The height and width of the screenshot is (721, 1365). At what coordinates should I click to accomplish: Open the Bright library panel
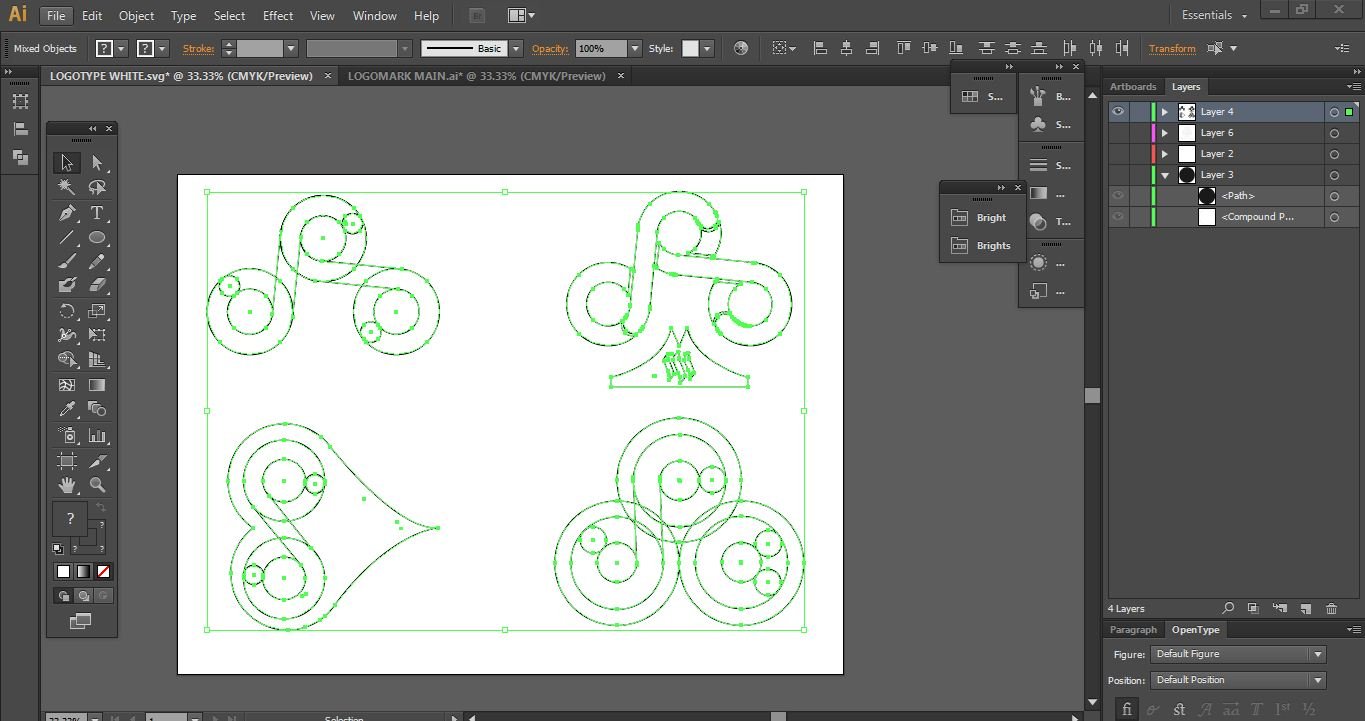(x=982, y=217)
